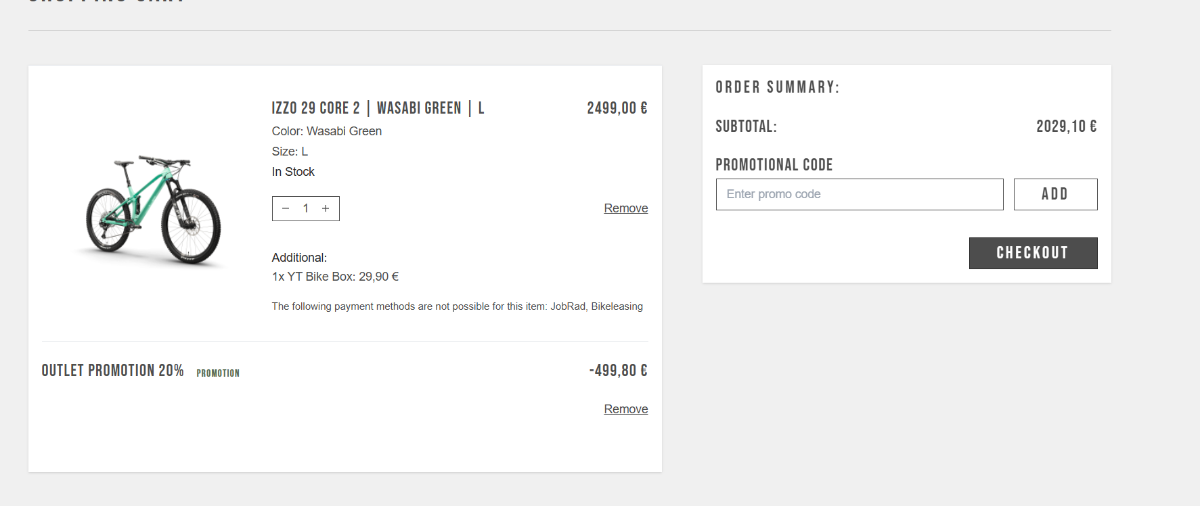1200x512 pixels.
Task: Decrease quantity with the minus icon
Action: pyautogui.click(x=286, y=208)
